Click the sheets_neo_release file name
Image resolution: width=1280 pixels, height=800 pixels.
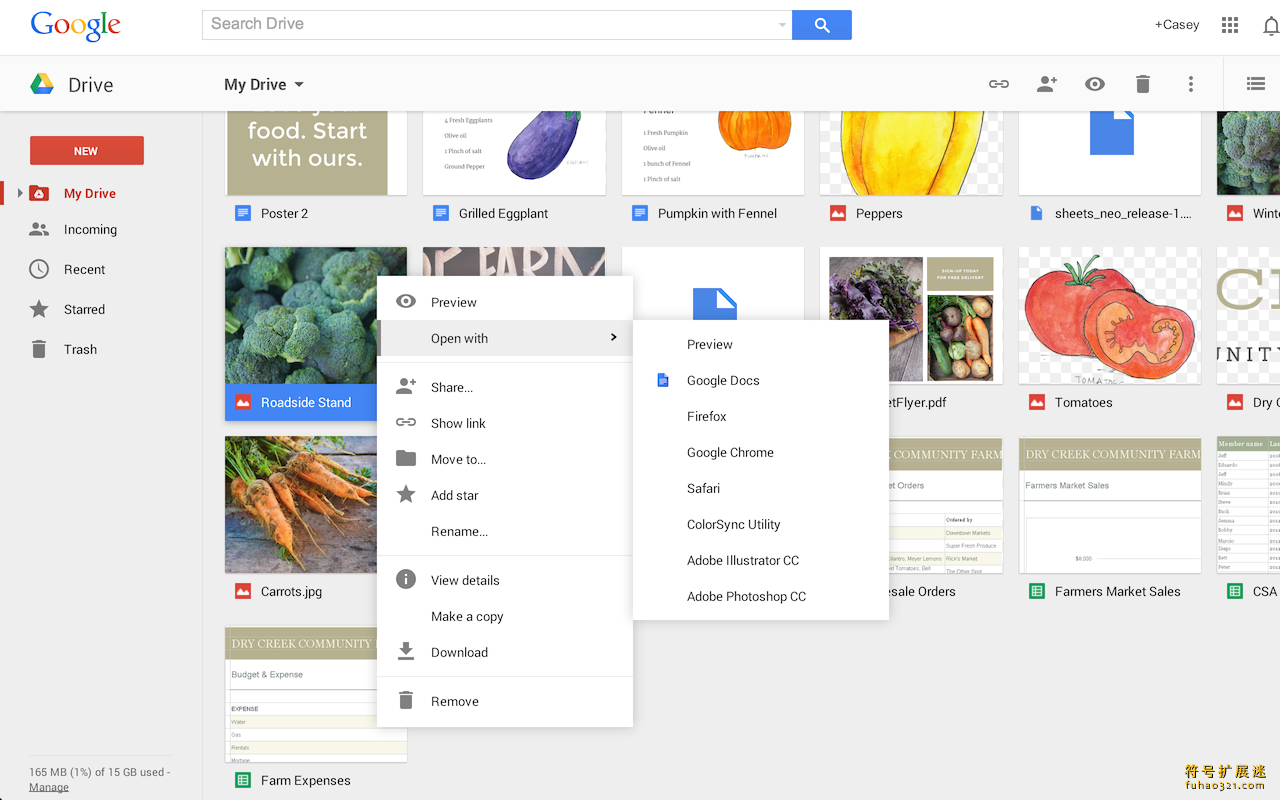pyautogui.click(x=1123, y=213)
